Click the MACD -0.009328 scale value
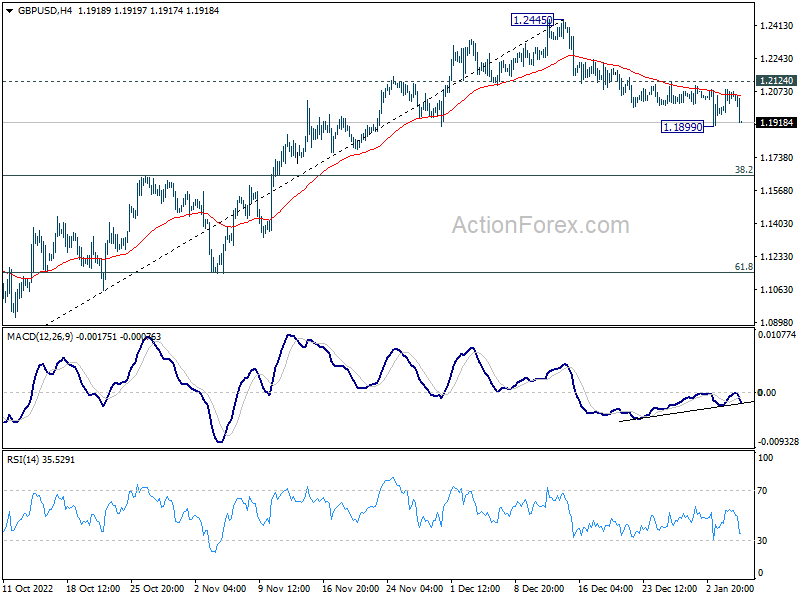The height and width of the screenshot is (600, 800). pyautogui.click(x=778, y=441)
